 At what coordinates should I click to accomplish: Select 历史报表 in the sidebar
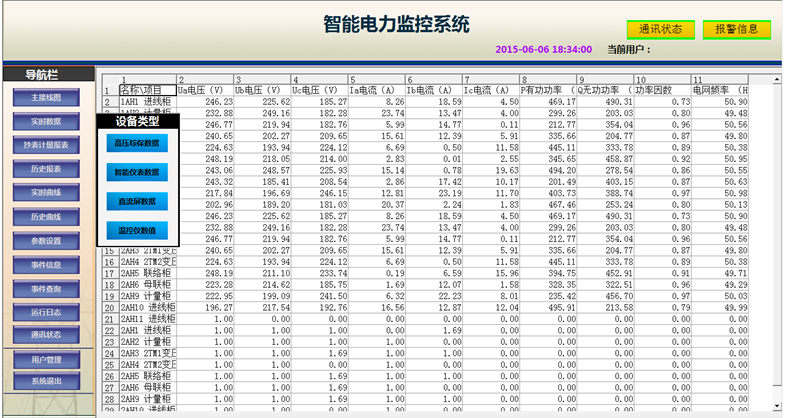(x=46, y=170)
